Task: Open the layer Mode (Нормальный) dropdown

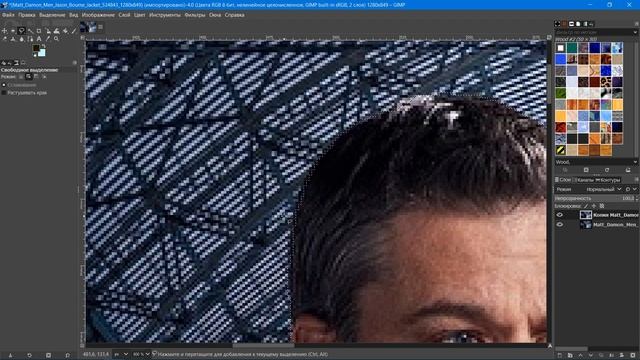Action: click(x=602, y=189)
